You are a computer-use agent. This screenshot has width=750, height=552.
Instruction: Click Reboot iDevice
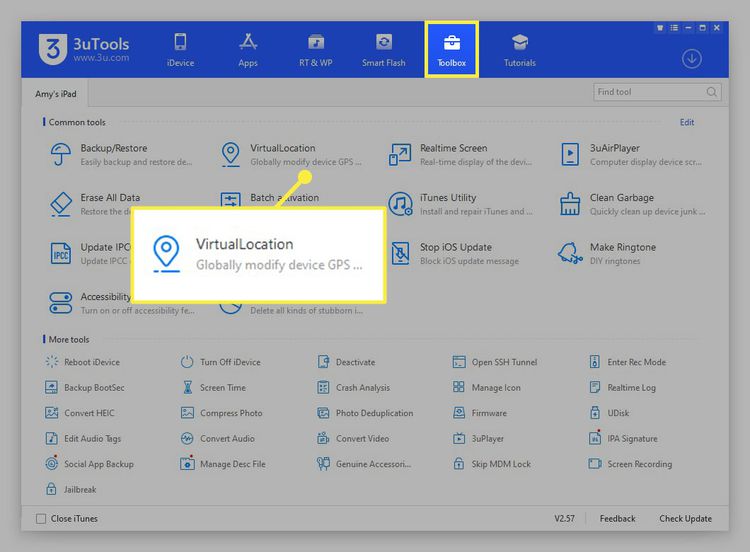pyautogui.click(x=82, y=362)
